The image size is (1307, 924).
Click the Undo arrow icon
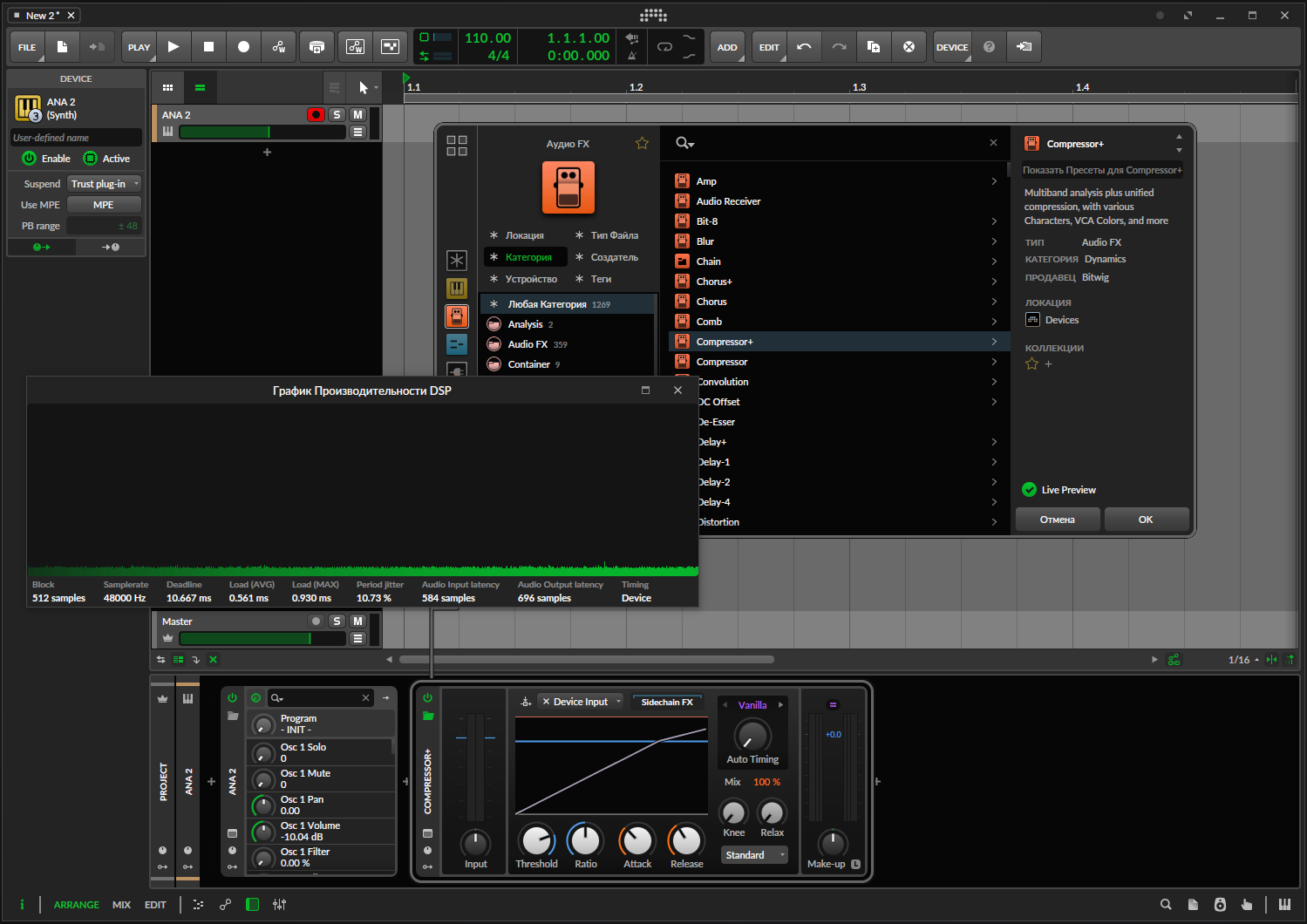[804, 47]
